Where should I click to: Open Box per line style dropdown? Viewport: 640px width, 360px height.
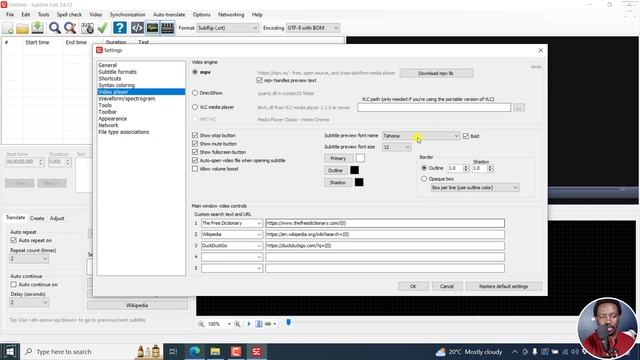click(x=475, y=188)
